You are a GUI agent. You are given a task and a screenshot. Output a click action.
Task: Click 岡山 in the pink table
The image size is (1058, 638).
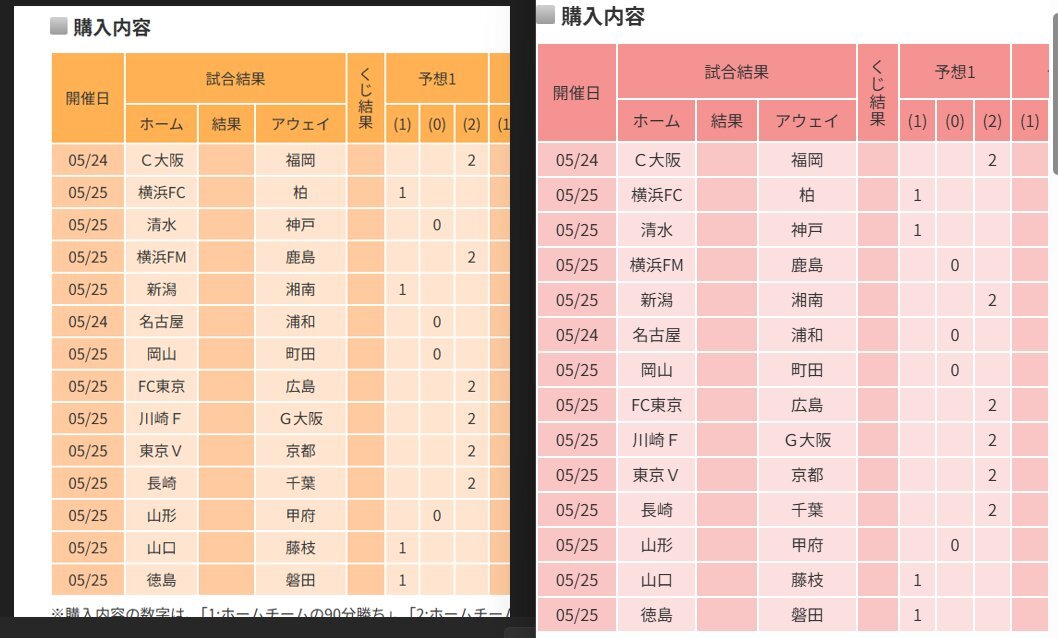point(657,371)
